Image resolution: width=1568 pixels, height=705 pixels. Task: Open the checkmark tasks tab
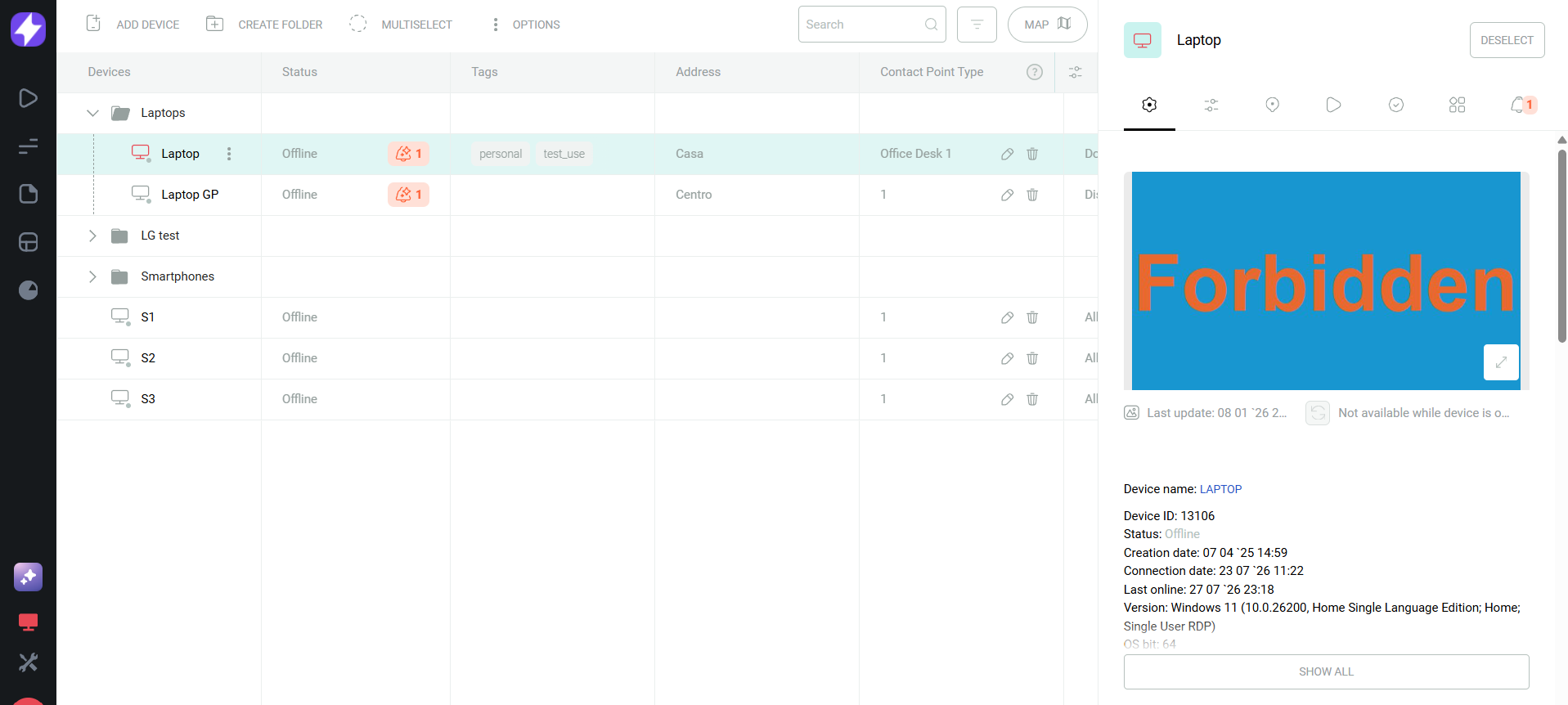(x=1395, y=105)
